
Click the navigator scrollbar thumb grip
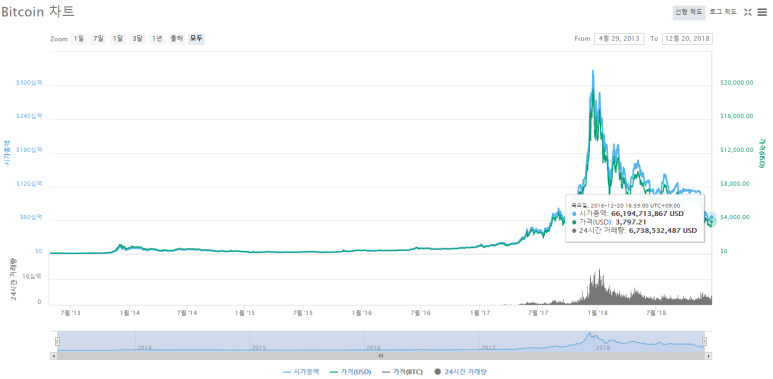tap(381, 355)
